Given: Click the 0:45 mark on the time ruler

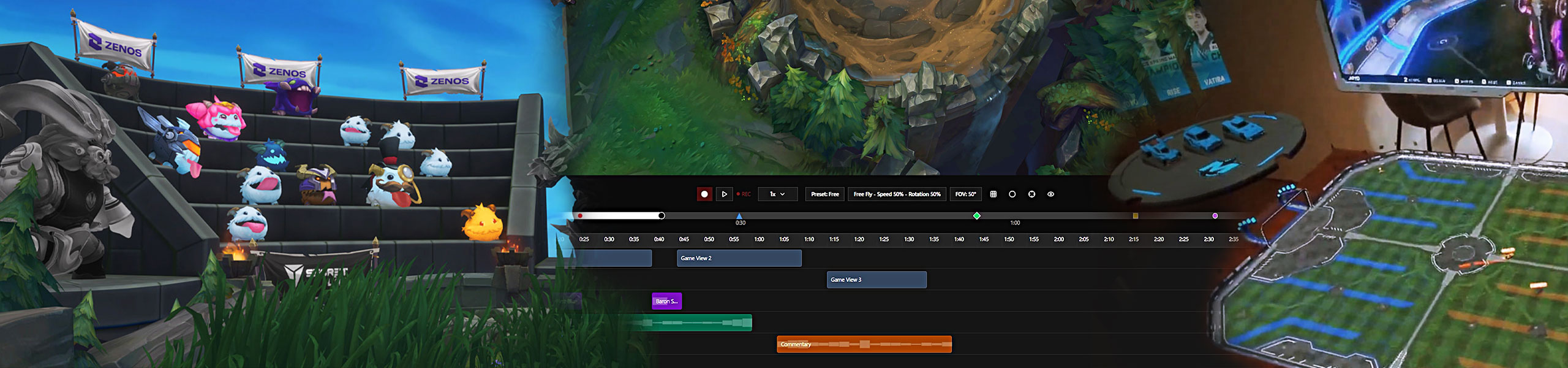Looking at the screenshot, I should tap(684, 239).
